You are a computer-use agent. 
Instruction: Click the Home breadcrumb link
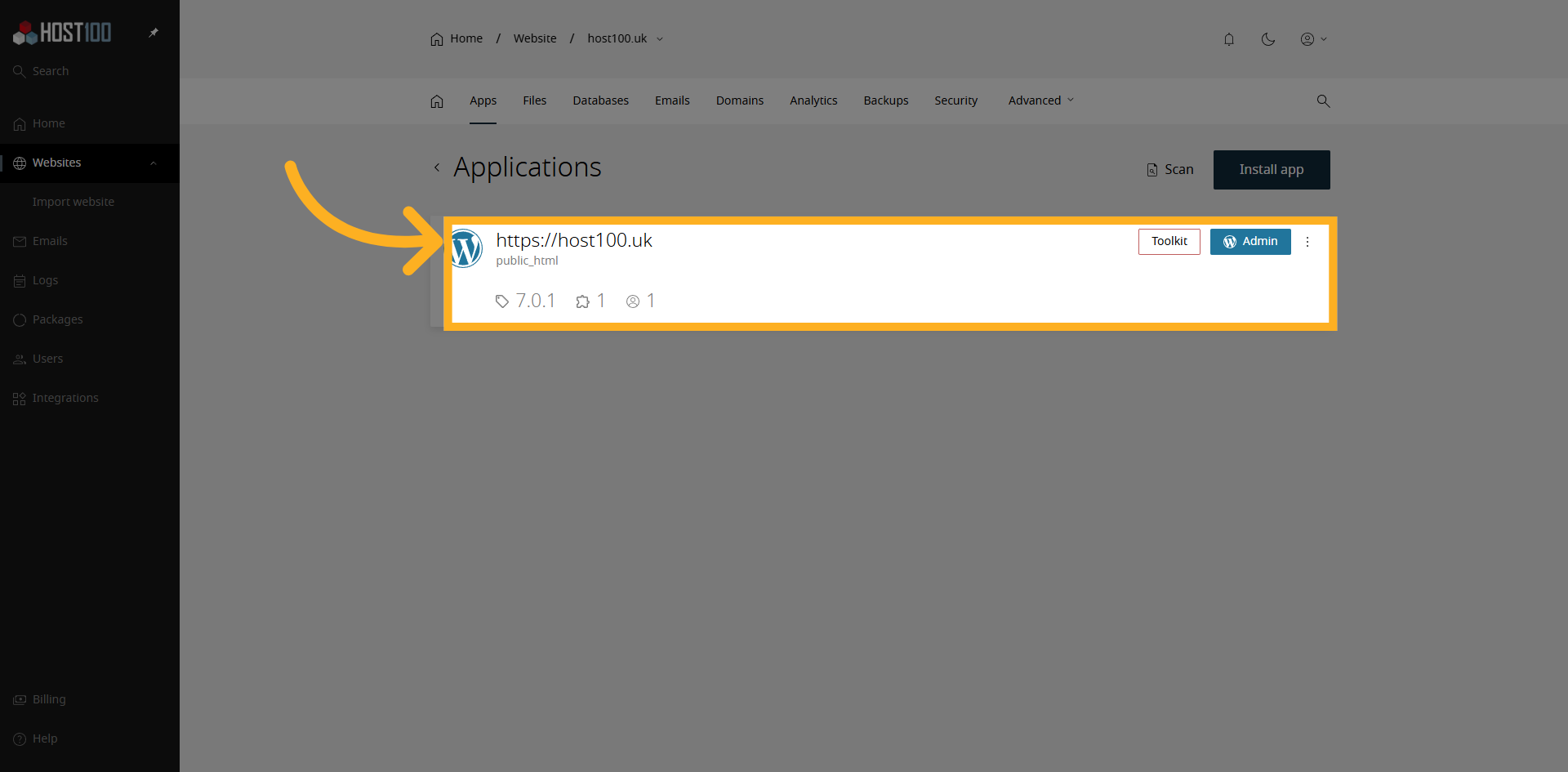pos(457,38)
